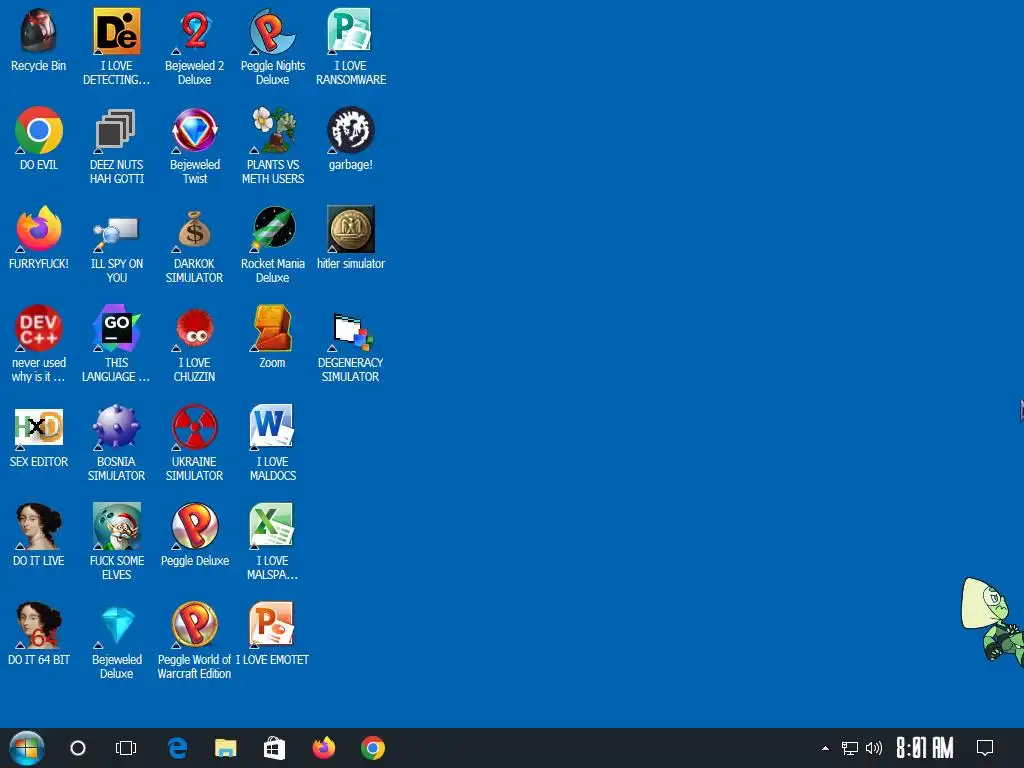Open the Action Center notifications icon

point(985,748)
